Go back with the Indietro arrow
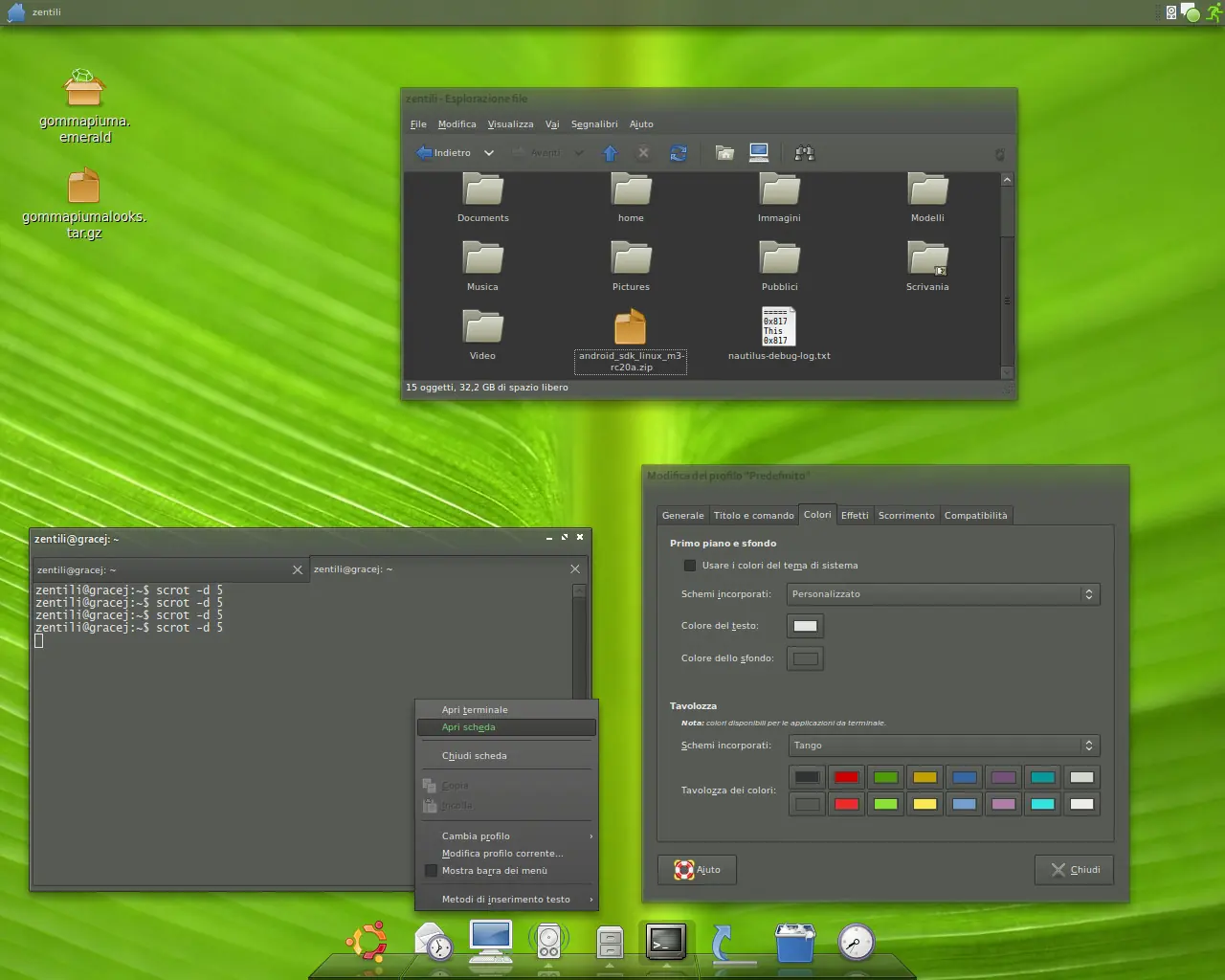 [x=444, y=153]
